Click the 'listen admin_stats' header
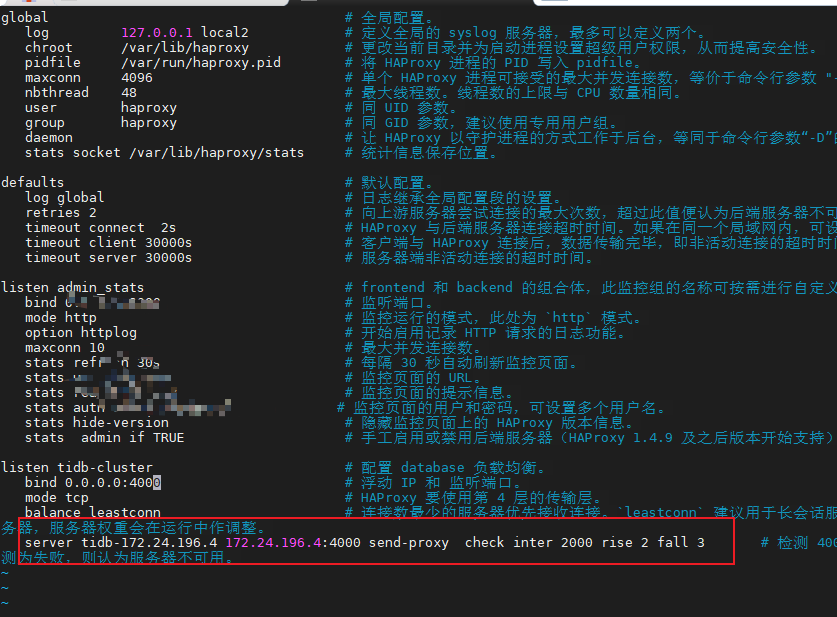Image resolution: width=837 pixels, height=617 pixels. point(73,288)
